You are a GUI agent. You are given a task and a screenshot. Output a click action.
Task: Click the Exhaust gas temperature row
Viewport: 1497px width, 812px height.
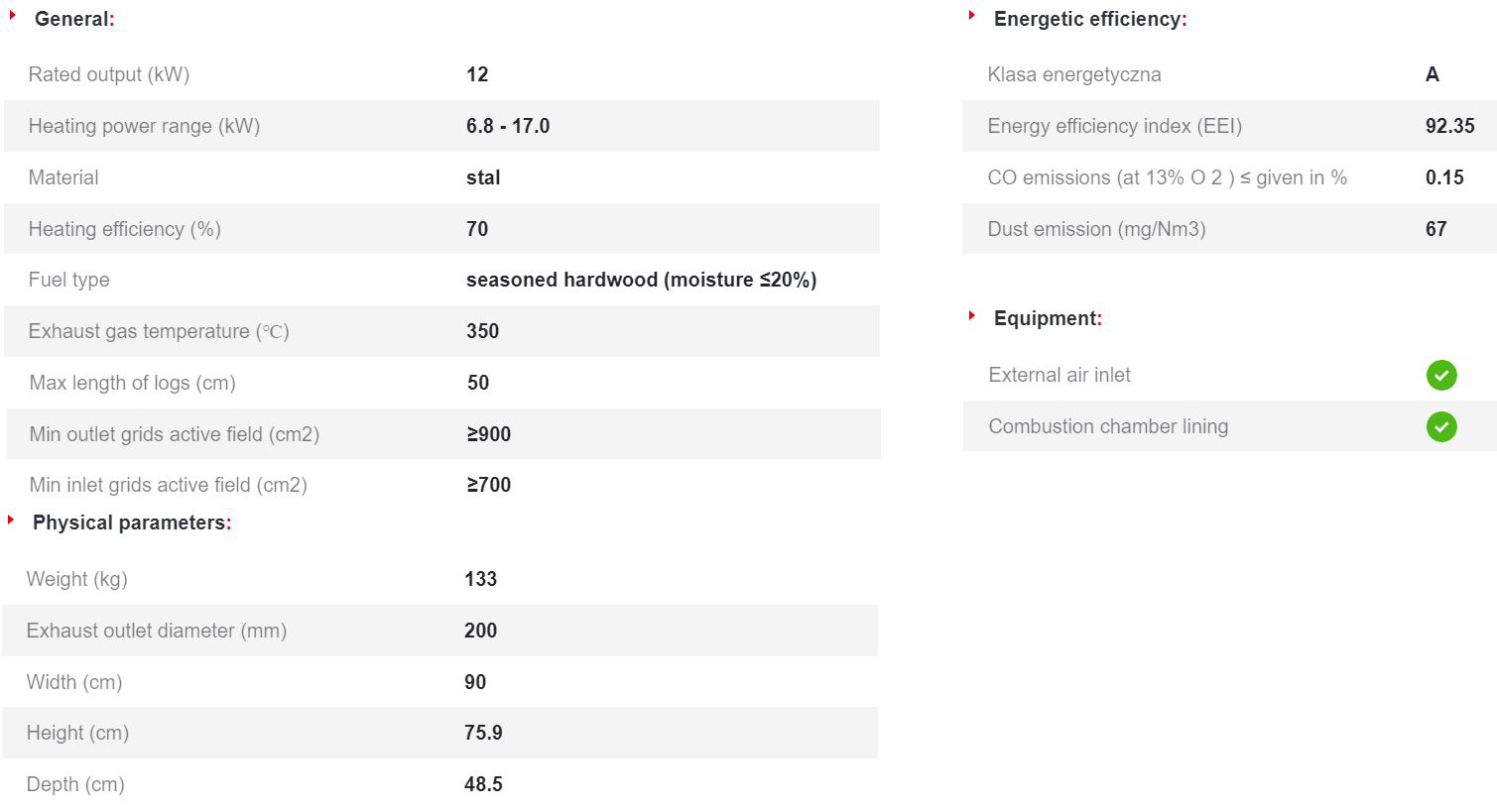point(441,331)
